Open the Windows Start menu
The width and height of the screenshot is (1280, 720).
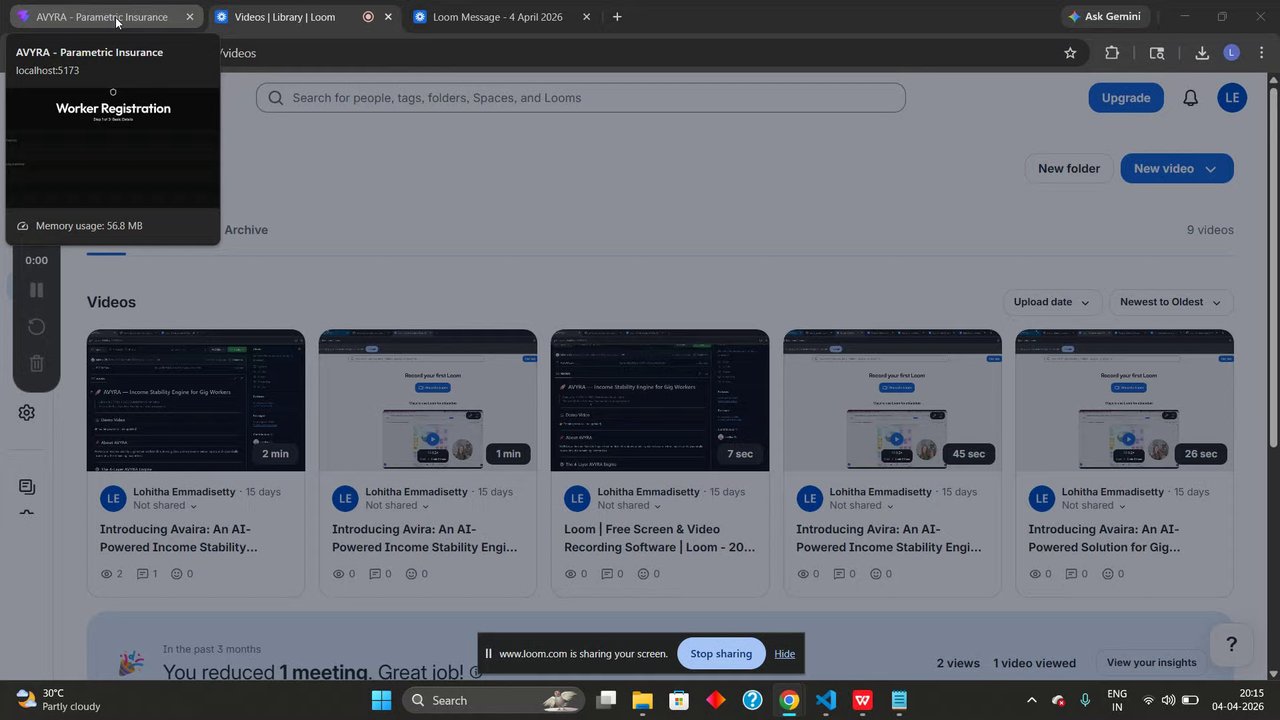[x=381, y=700]
